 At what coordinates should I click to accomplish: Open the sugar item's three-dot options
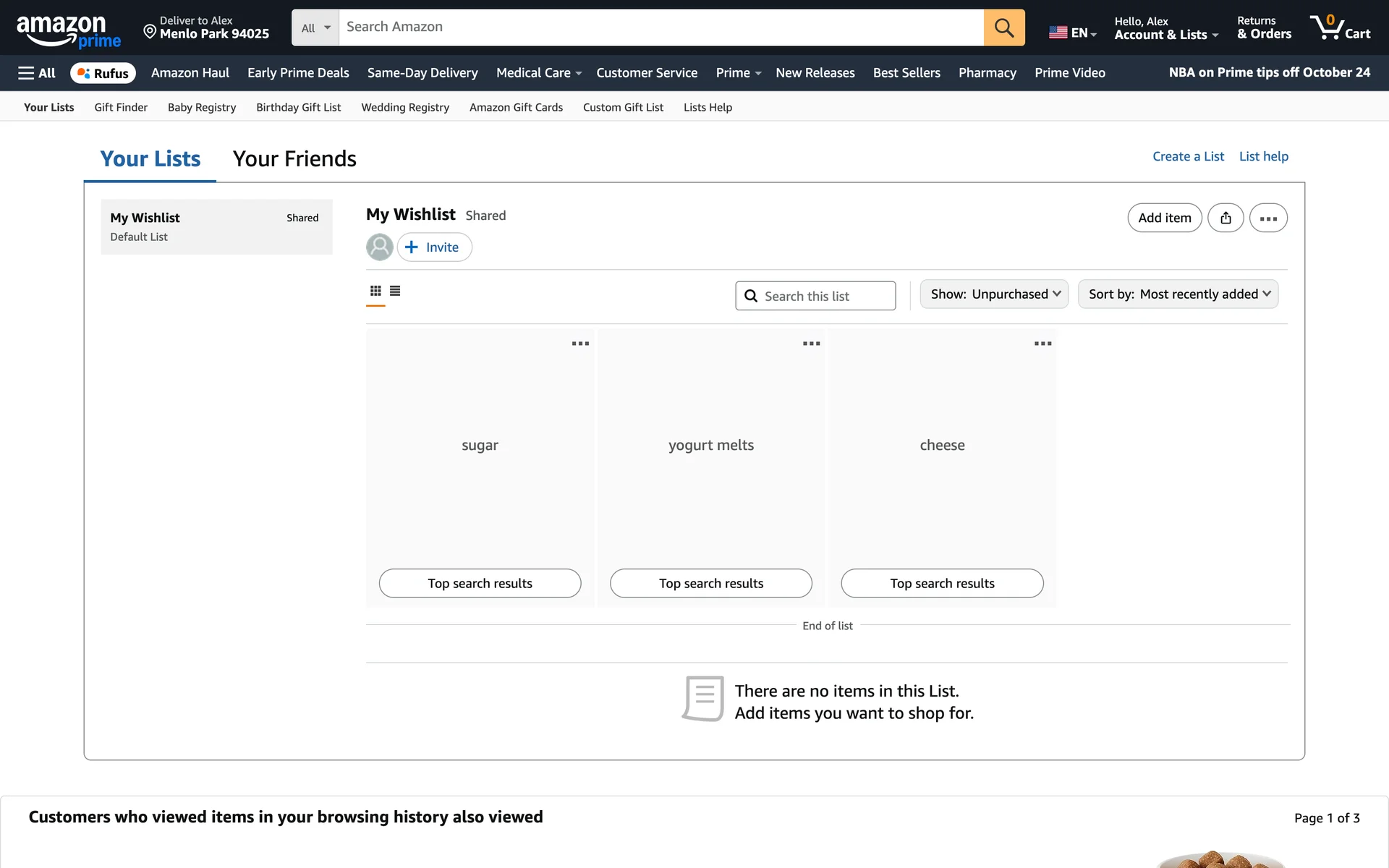[580, 344]
